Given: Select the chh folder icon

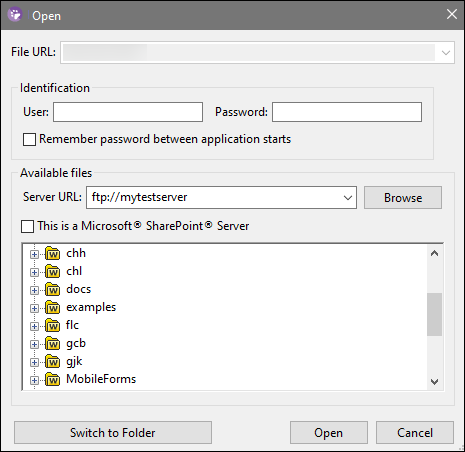Looking at the screenshot, I should [x=52, y=253].
